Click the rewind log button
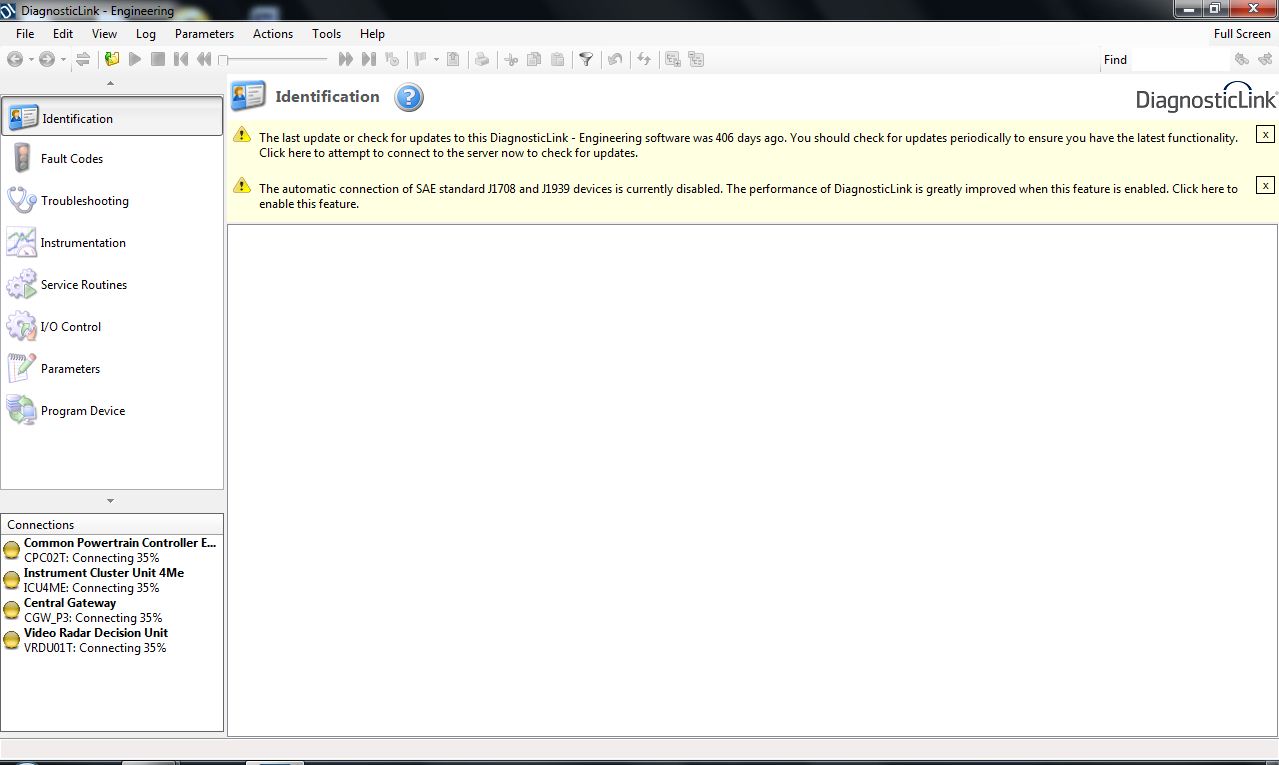The height and width of the screenshot is (765, 1279). [x=204, y=59]
